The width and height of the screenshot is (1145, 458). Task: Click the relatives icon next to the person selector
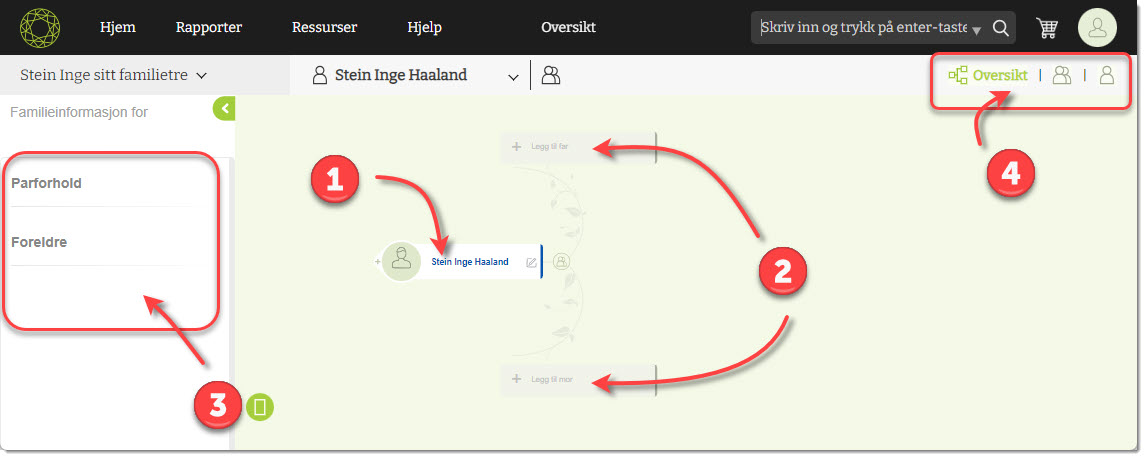(x=550, y=75)
